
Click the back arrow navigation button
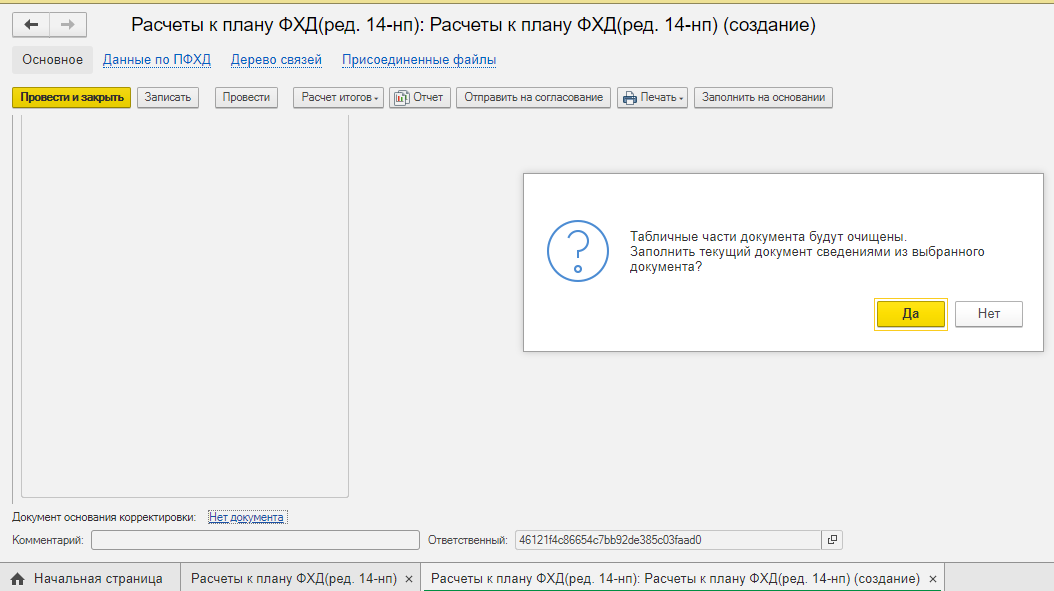coord(32,25)
